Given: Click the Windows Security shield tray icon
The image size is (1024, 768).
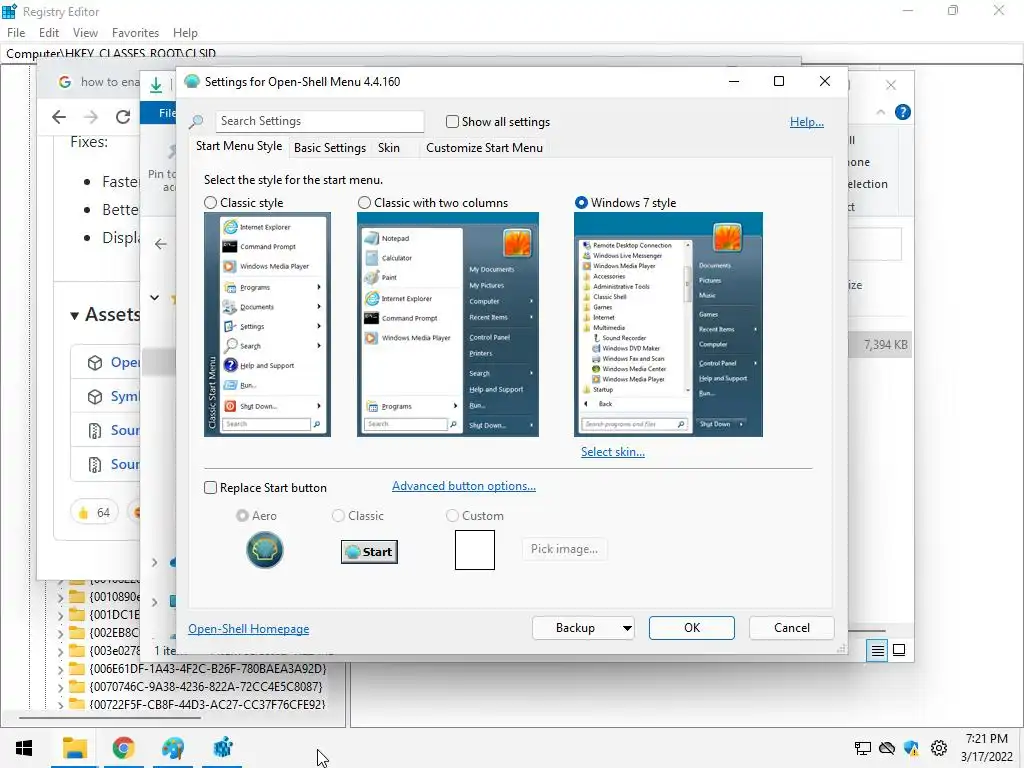Looking at the screenshot, I should [911, 748].
